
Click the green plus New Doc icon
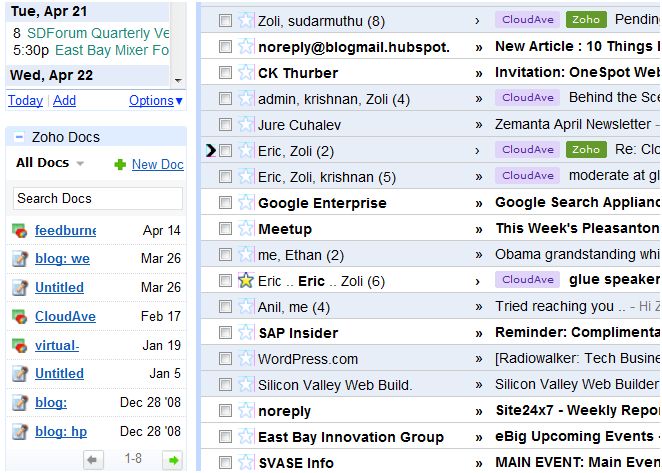point(120,164)
